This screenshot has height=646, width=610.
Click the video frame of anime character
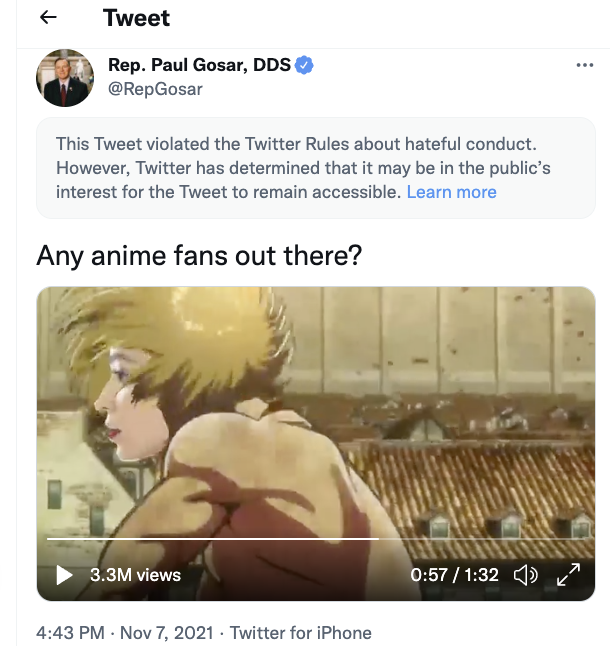click(x=316, y=412)
